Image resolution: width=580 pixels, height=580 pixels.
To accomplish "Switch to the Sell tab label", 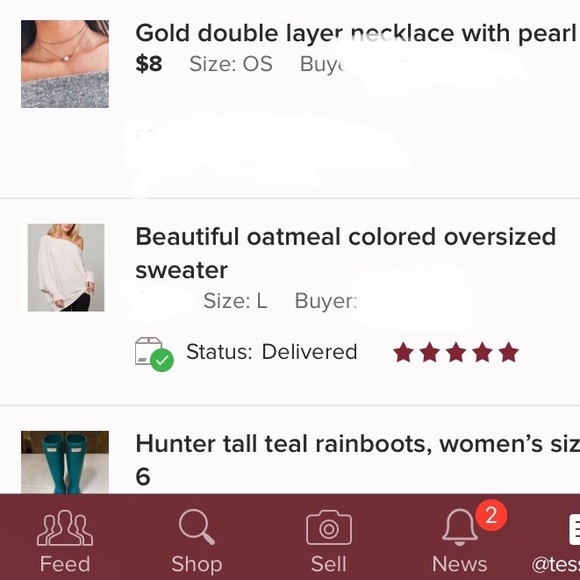I will point(329,564).
